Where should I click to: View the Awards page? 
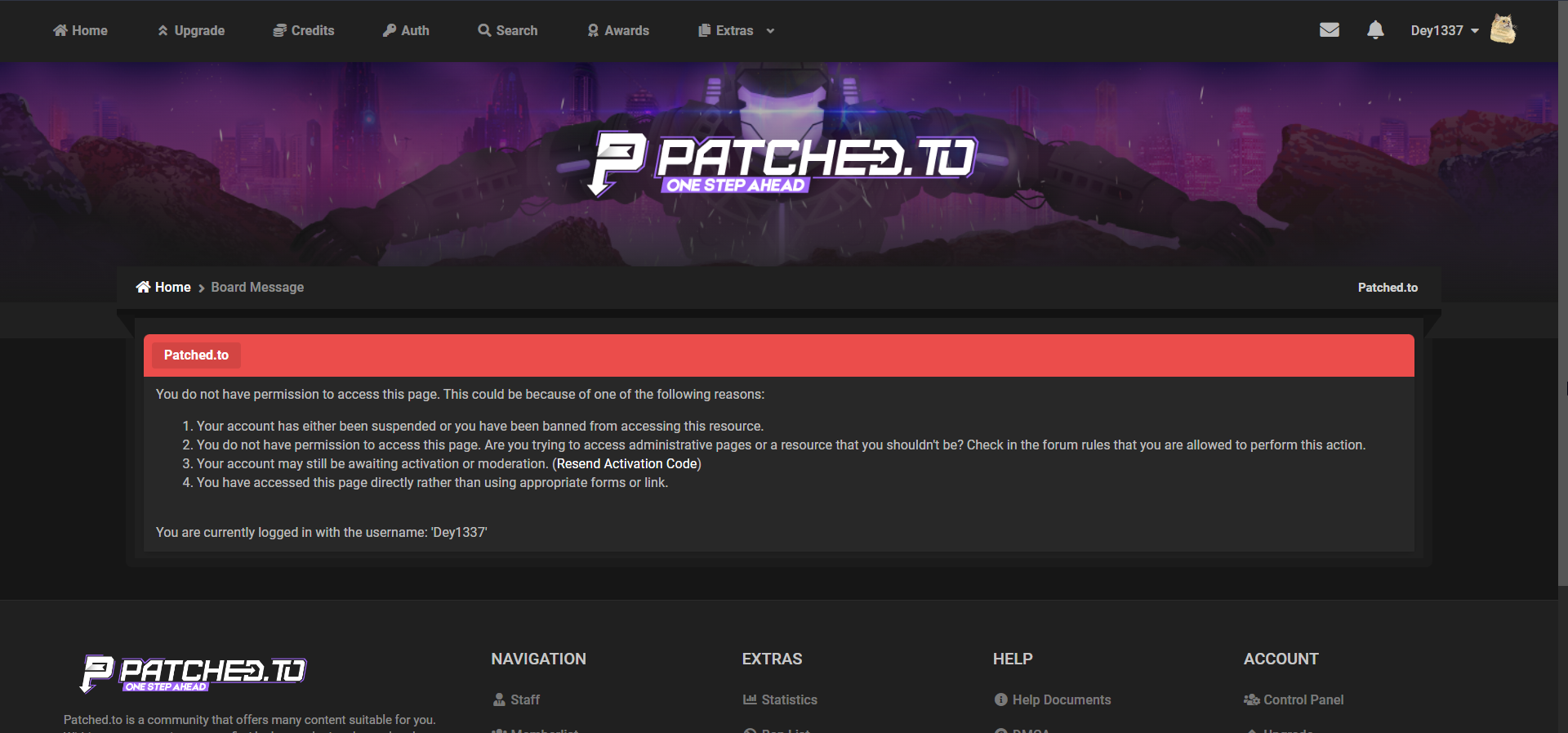tap(618, 30)
